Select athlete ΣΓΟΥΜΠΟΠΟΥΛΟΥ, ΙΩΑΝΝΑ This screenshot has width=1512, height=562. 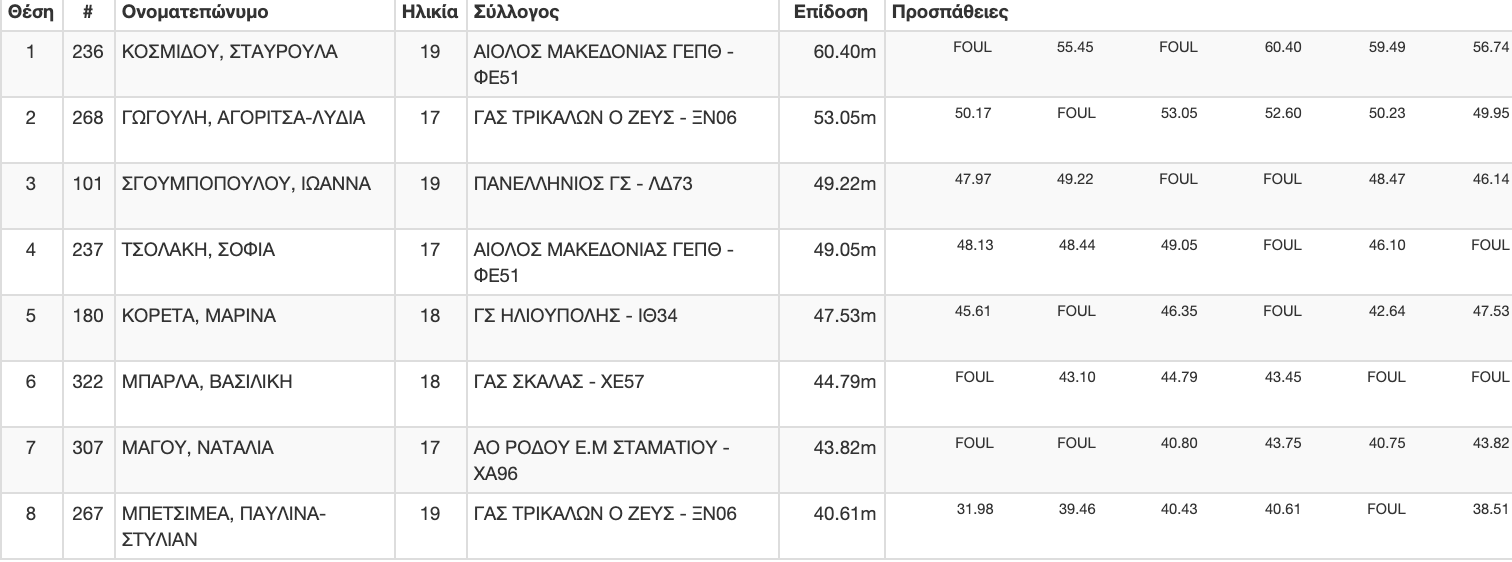[246, 184]
